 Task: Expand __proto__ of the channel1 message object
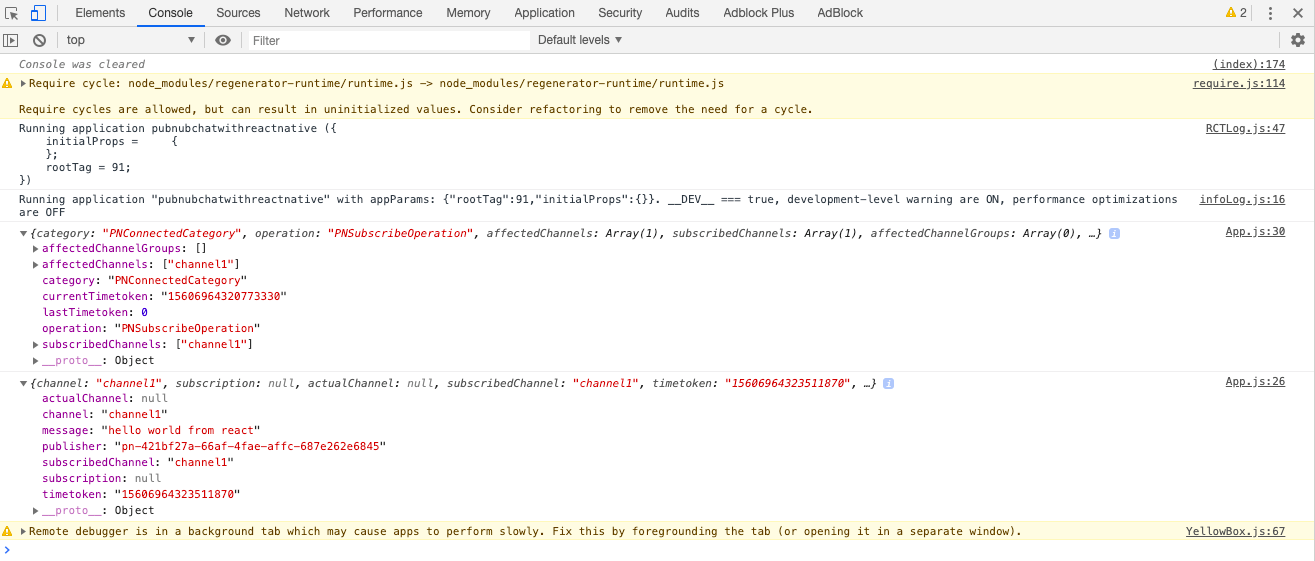tap(36, 510)
